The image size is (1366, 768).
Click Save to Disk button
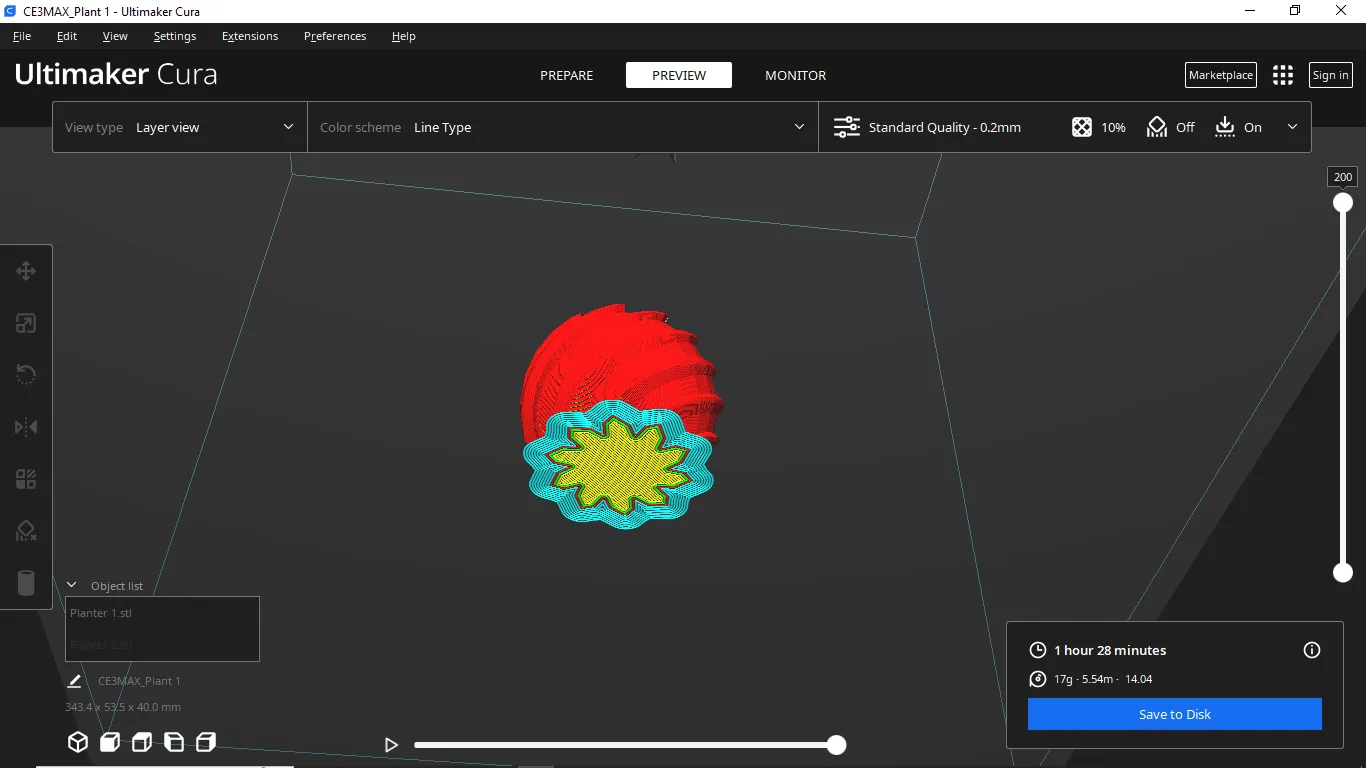(x=1174, y=714)
